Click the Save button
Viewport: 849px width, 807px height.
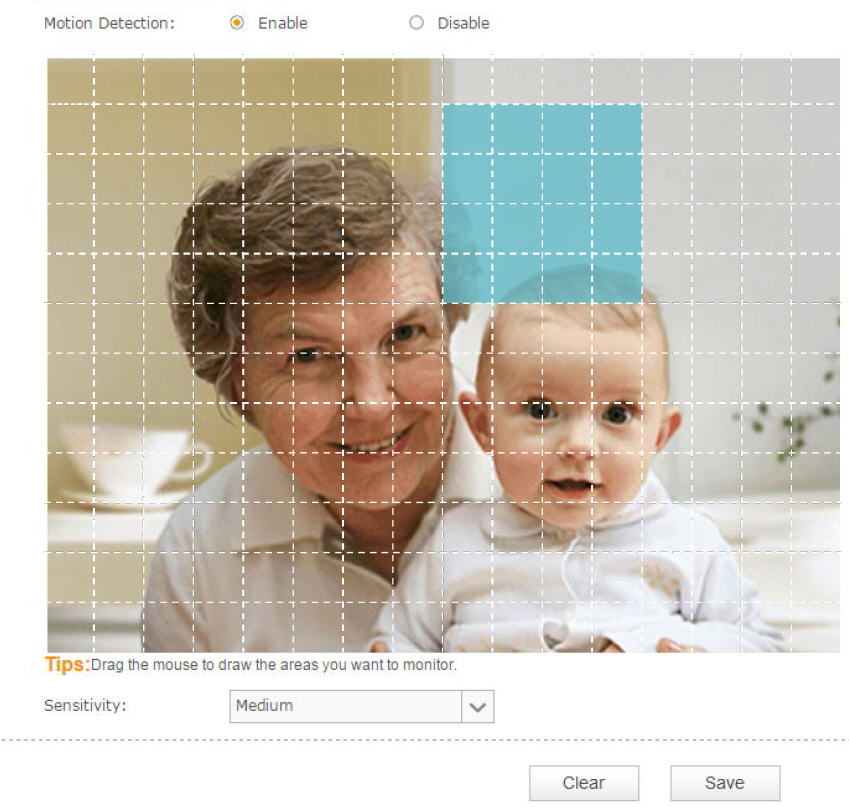[725, 783]
